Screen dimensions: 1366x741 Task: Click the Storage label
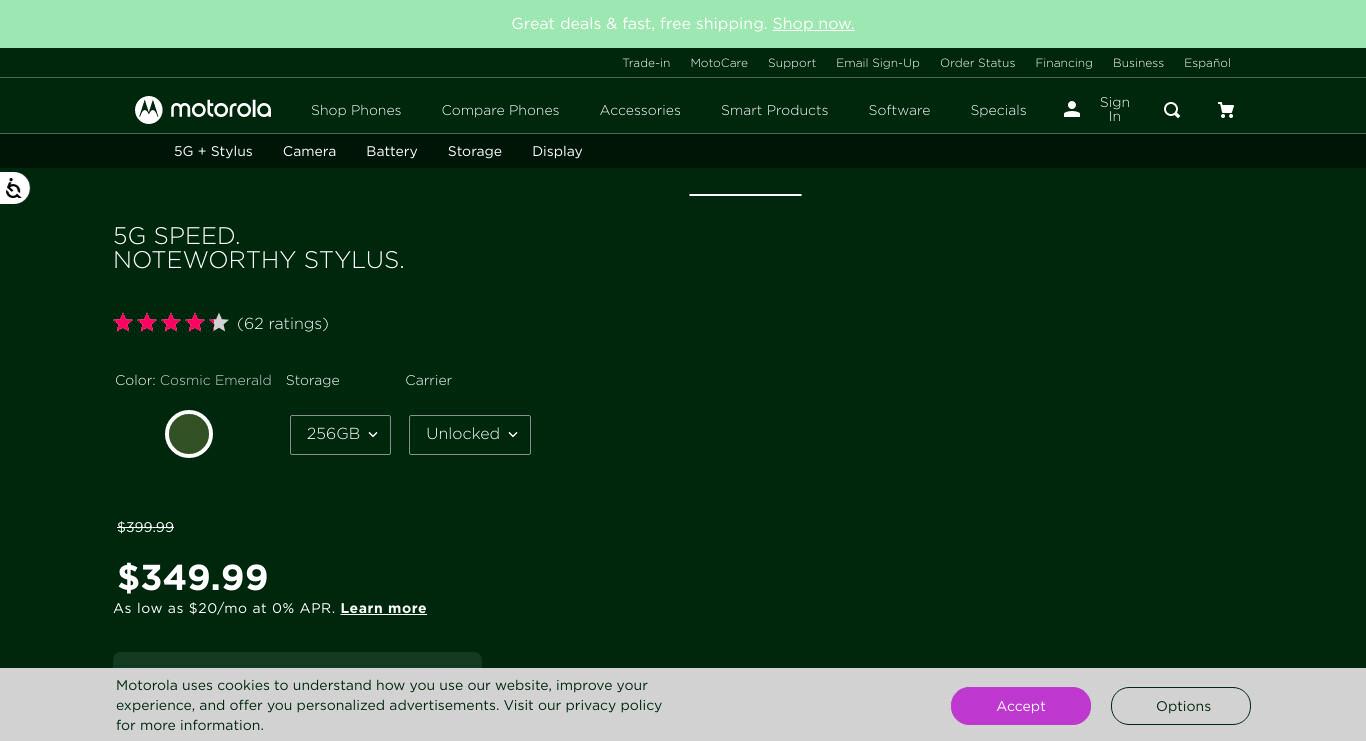tap(313, 380)
